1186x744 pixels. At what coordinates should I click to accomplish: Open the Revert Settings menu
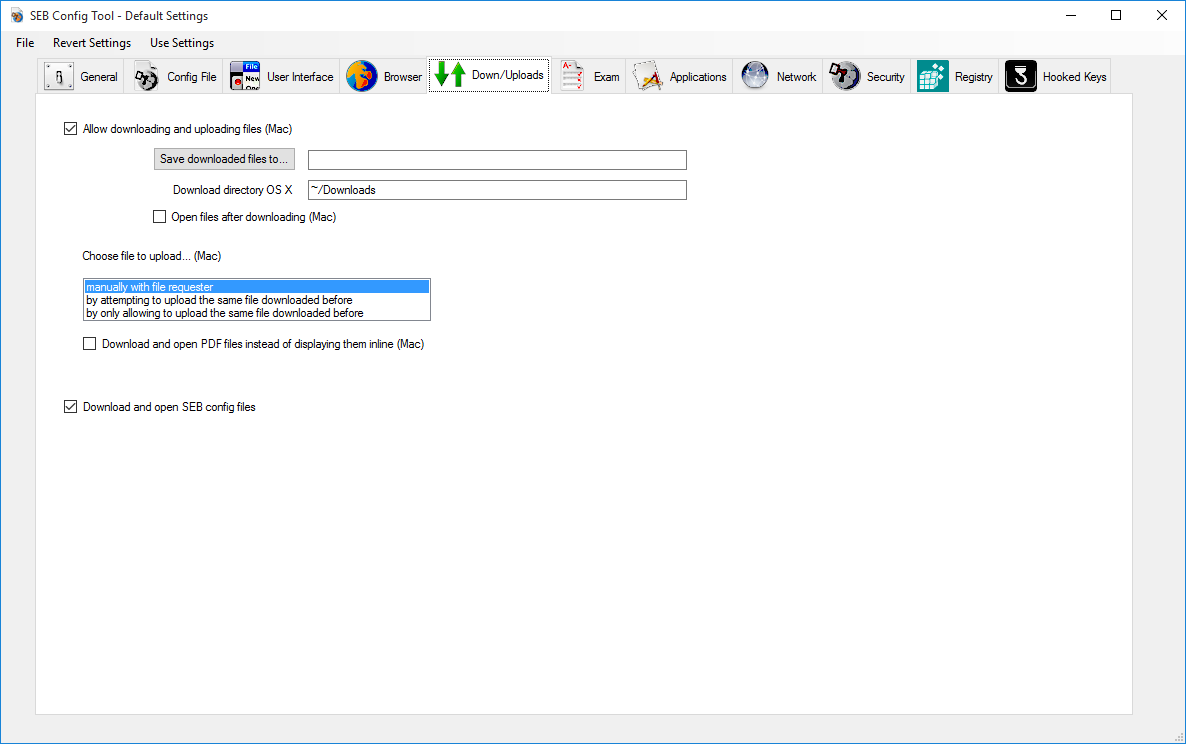click(x=92, y=43)
